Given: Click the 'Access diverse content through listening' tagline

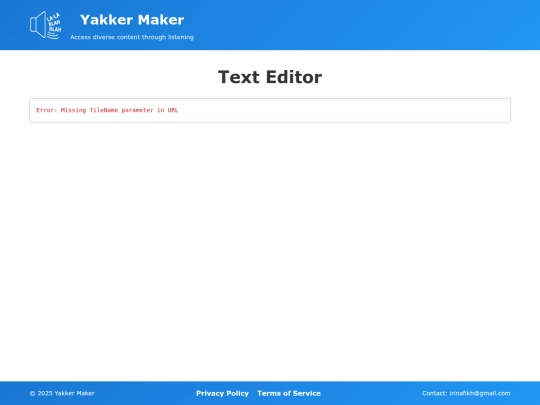Looking at the screenshot, I should pos(132,37).
